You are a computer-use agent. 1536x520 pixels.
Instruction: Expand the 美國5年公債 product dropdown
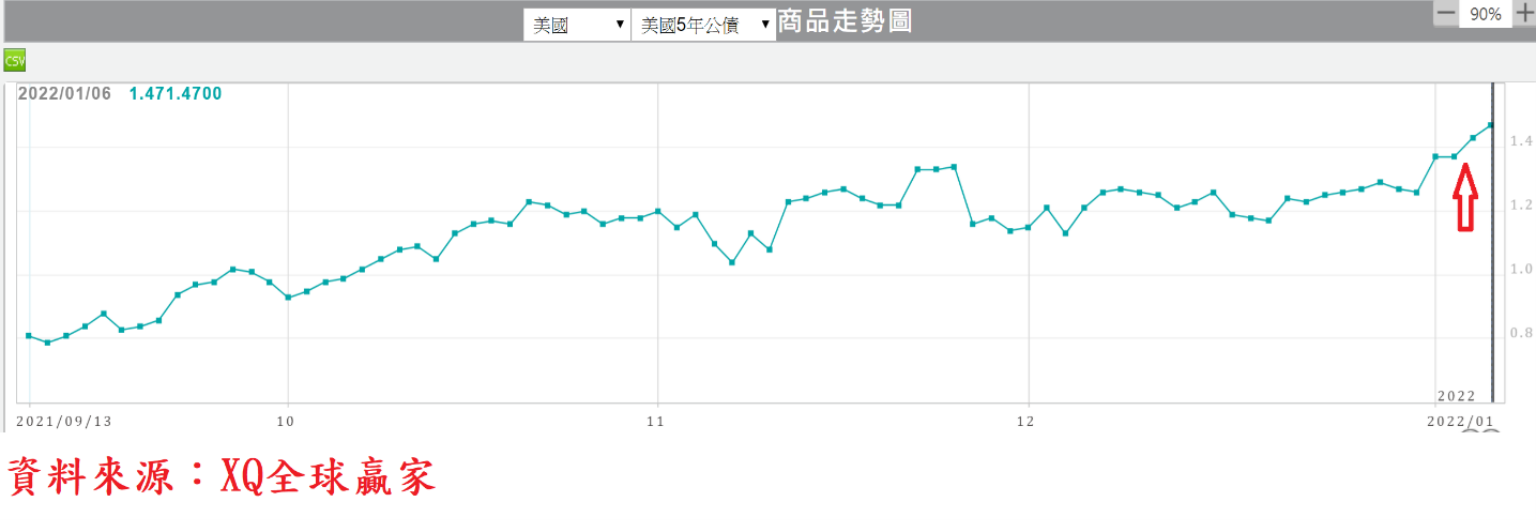click(x=705, y=25)
